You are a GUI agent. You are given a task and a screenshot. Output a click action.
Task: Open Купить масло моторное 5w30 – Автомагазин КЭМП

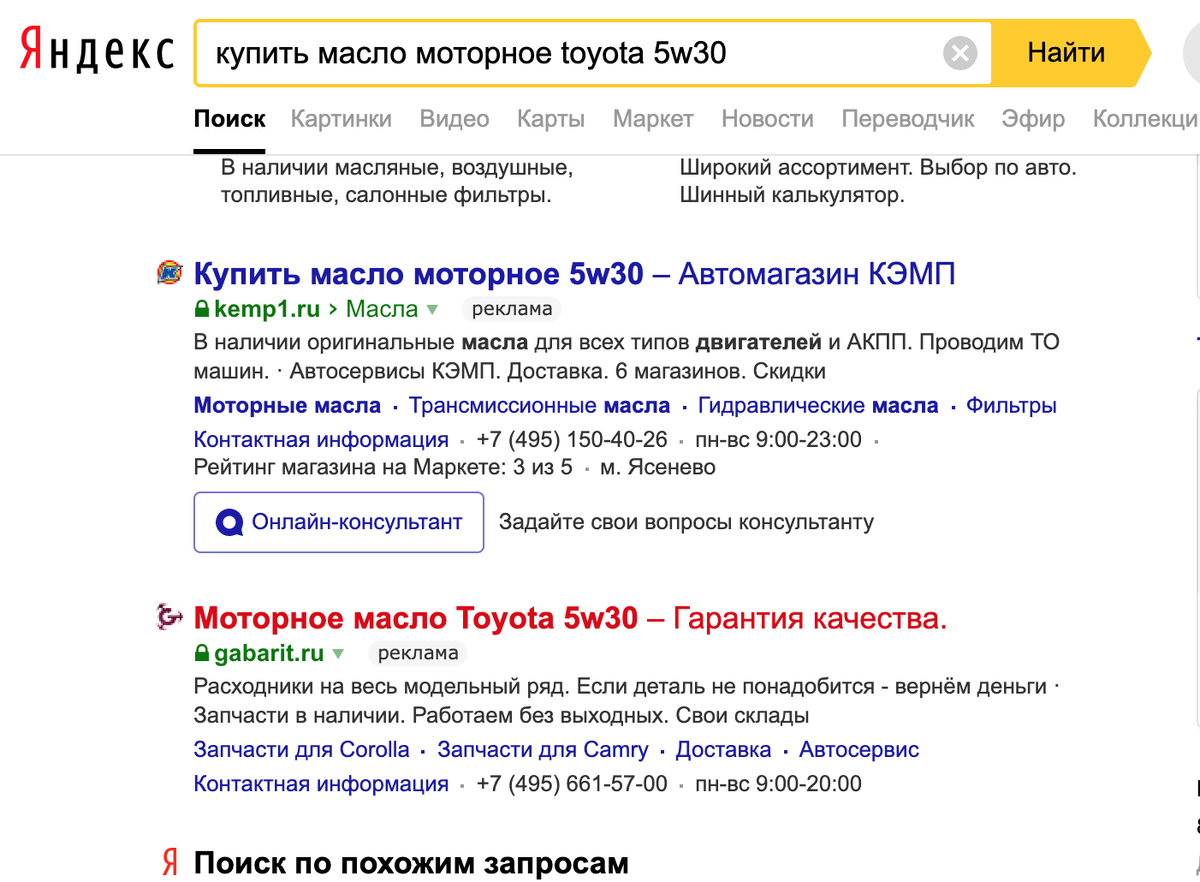click(575, 273)
